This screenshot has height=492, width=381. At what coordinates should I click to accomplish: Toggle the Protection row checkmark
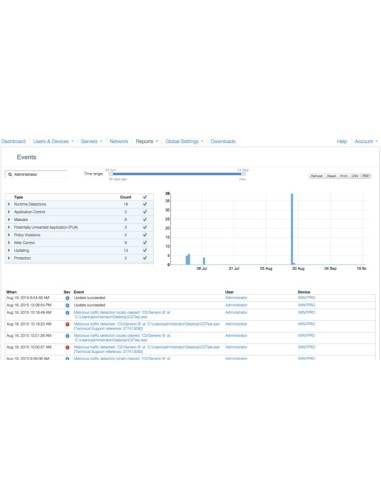(145, 258)
